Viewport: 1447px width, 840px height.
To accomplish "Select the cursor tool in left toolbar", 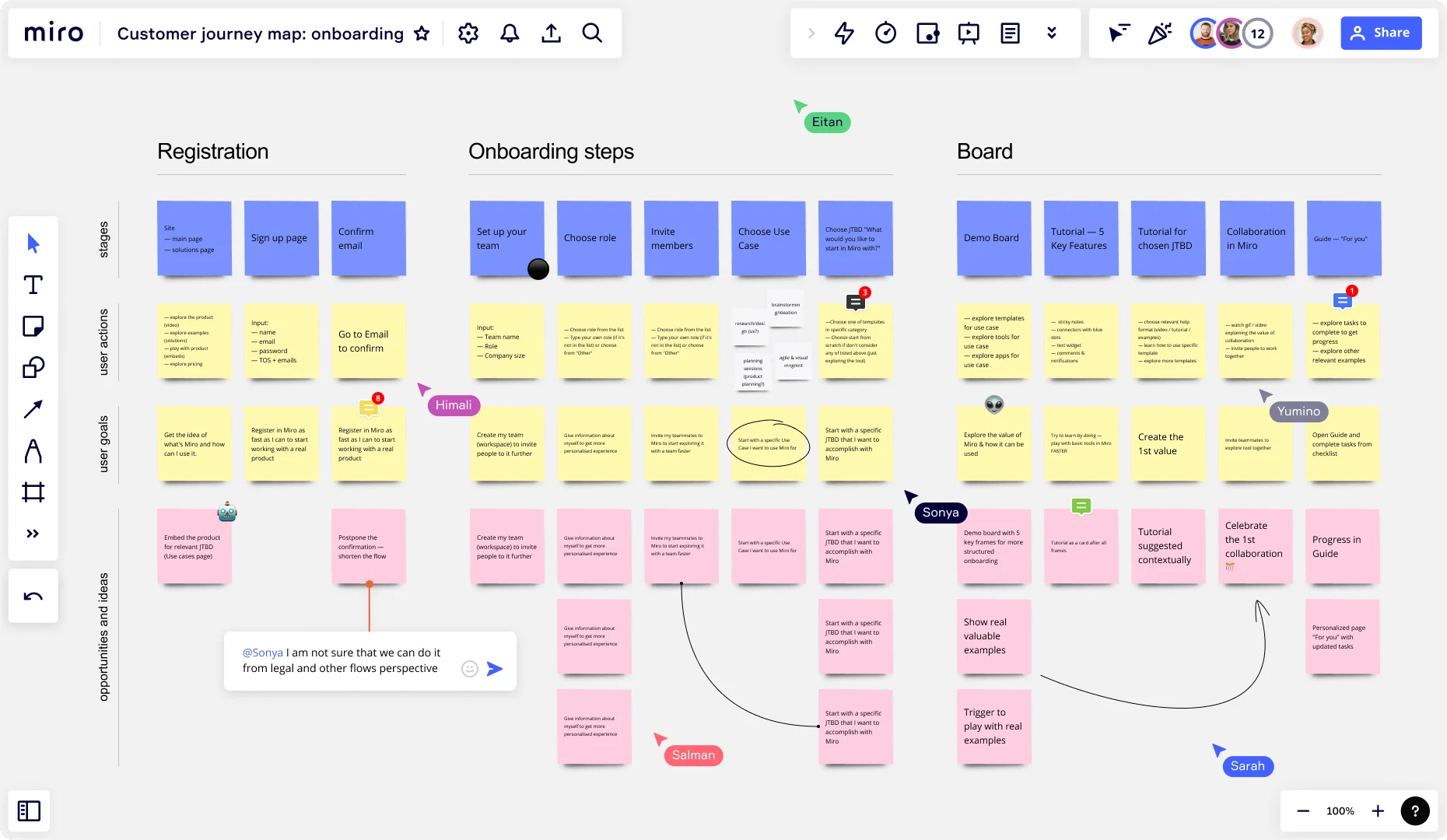I will pos(33,243).
